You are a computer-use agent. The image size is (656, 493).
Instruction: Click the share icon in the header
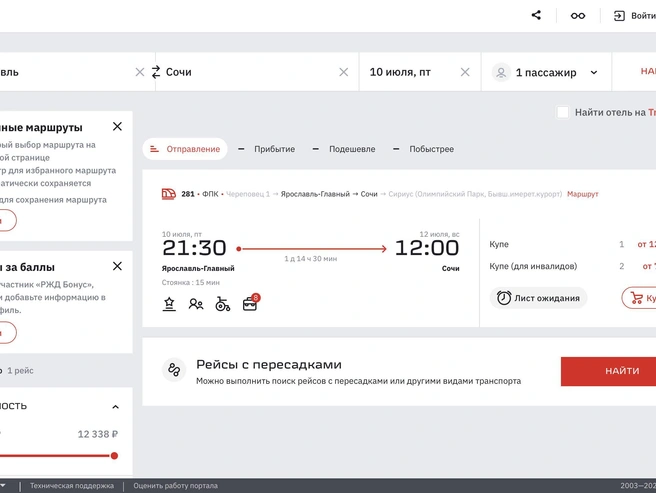[x=536, y=15]
